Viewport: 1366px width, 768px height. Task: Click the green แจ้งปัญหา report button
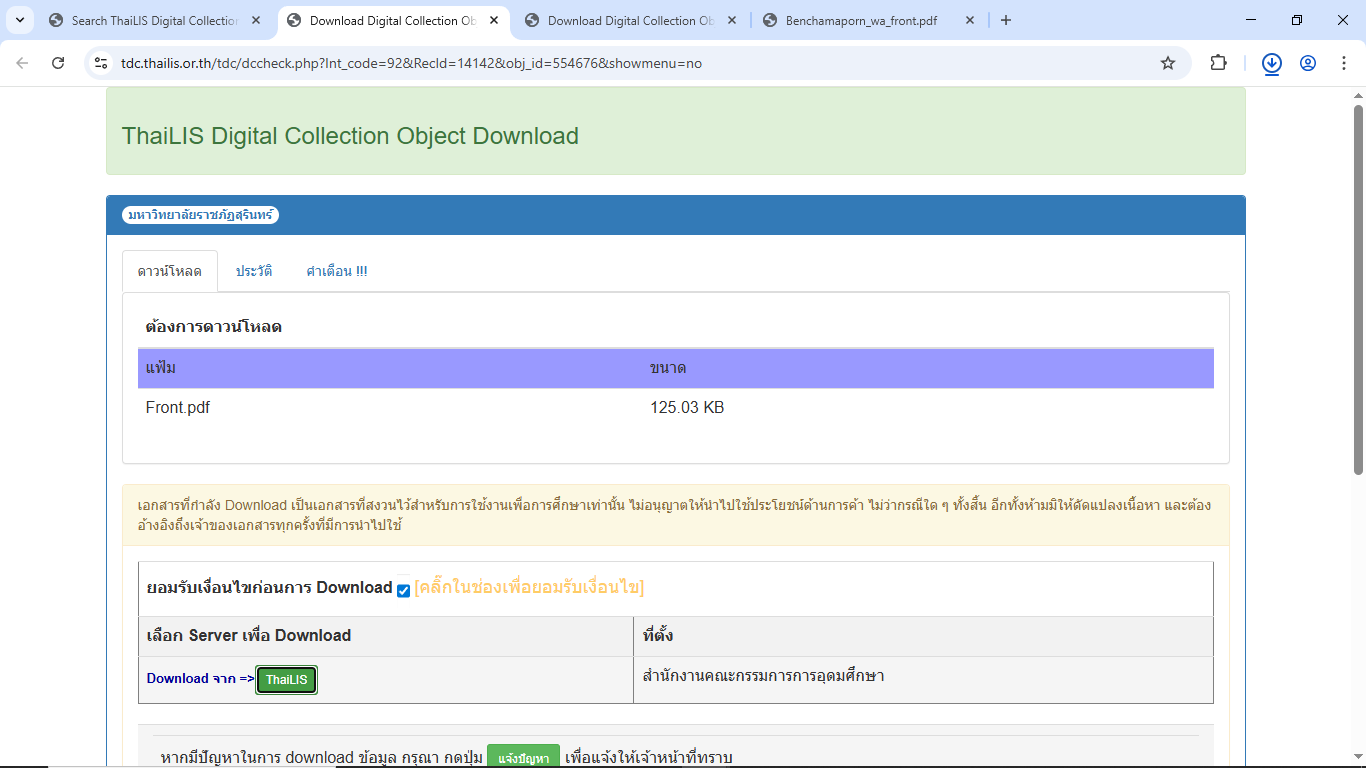[x=523, y=757]
